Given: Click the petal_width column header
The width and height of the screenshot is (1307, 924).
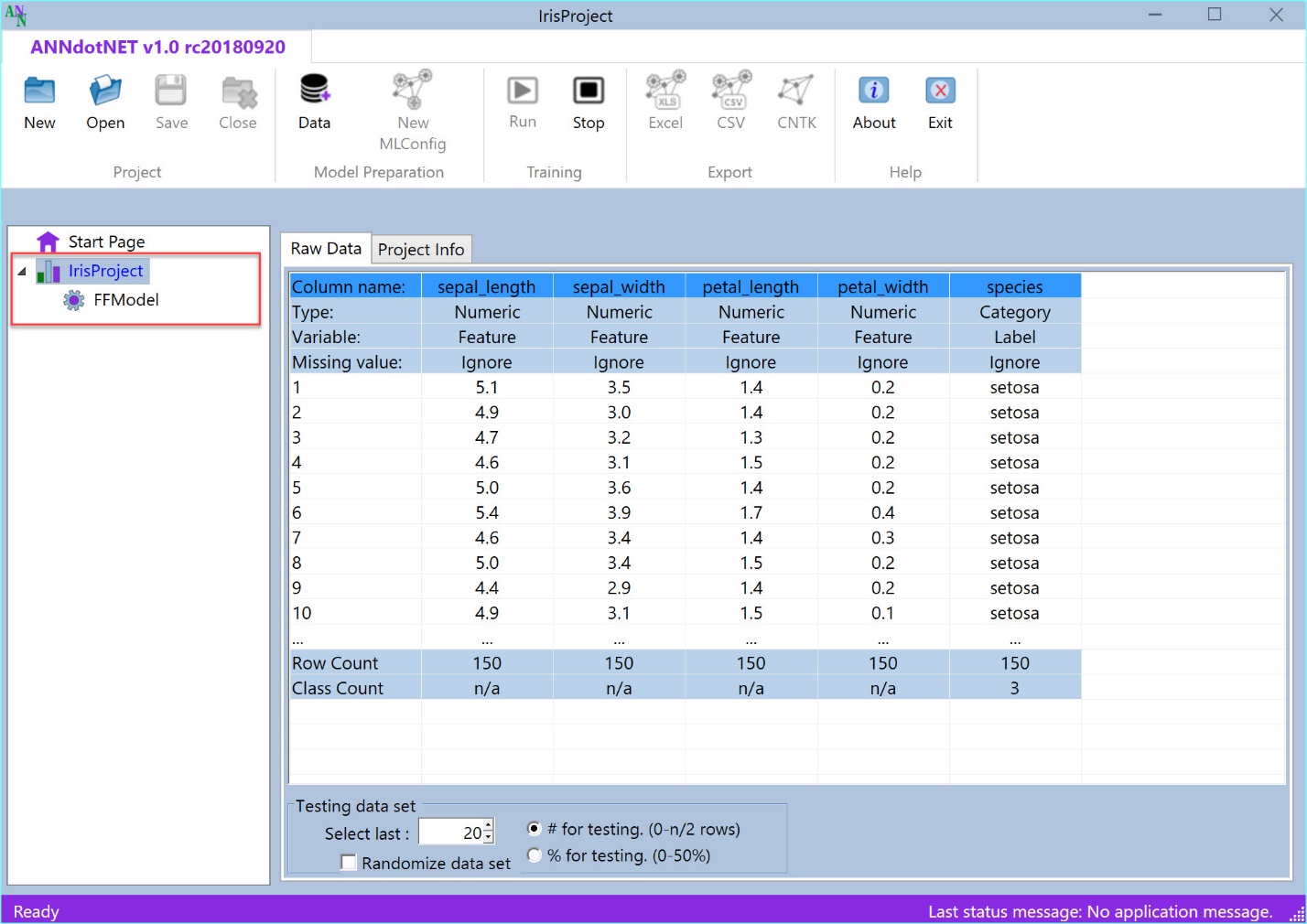Looking at the screenshot, I should 883,286.
